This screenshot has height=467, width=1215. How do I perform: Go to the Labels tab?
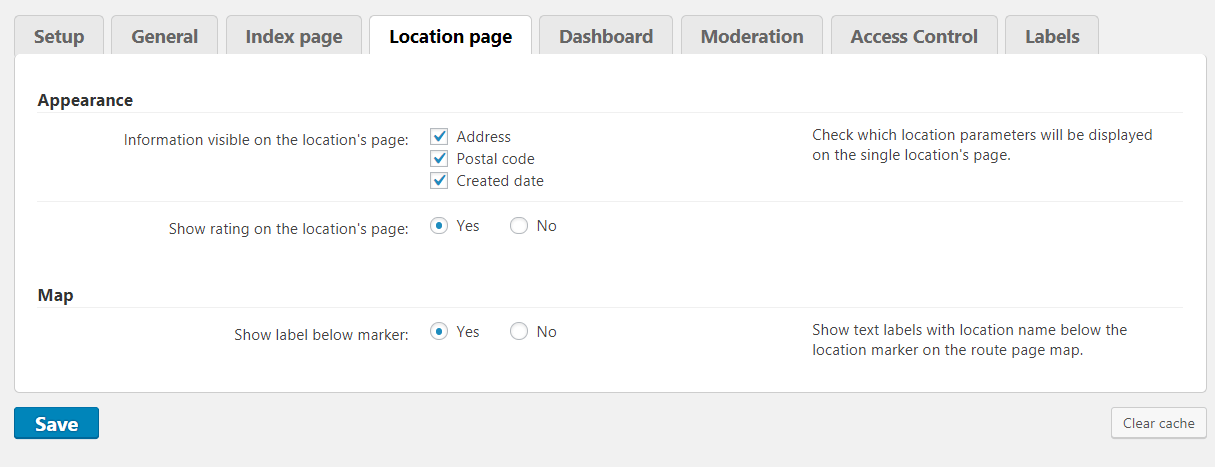(x=1052, y=37)
